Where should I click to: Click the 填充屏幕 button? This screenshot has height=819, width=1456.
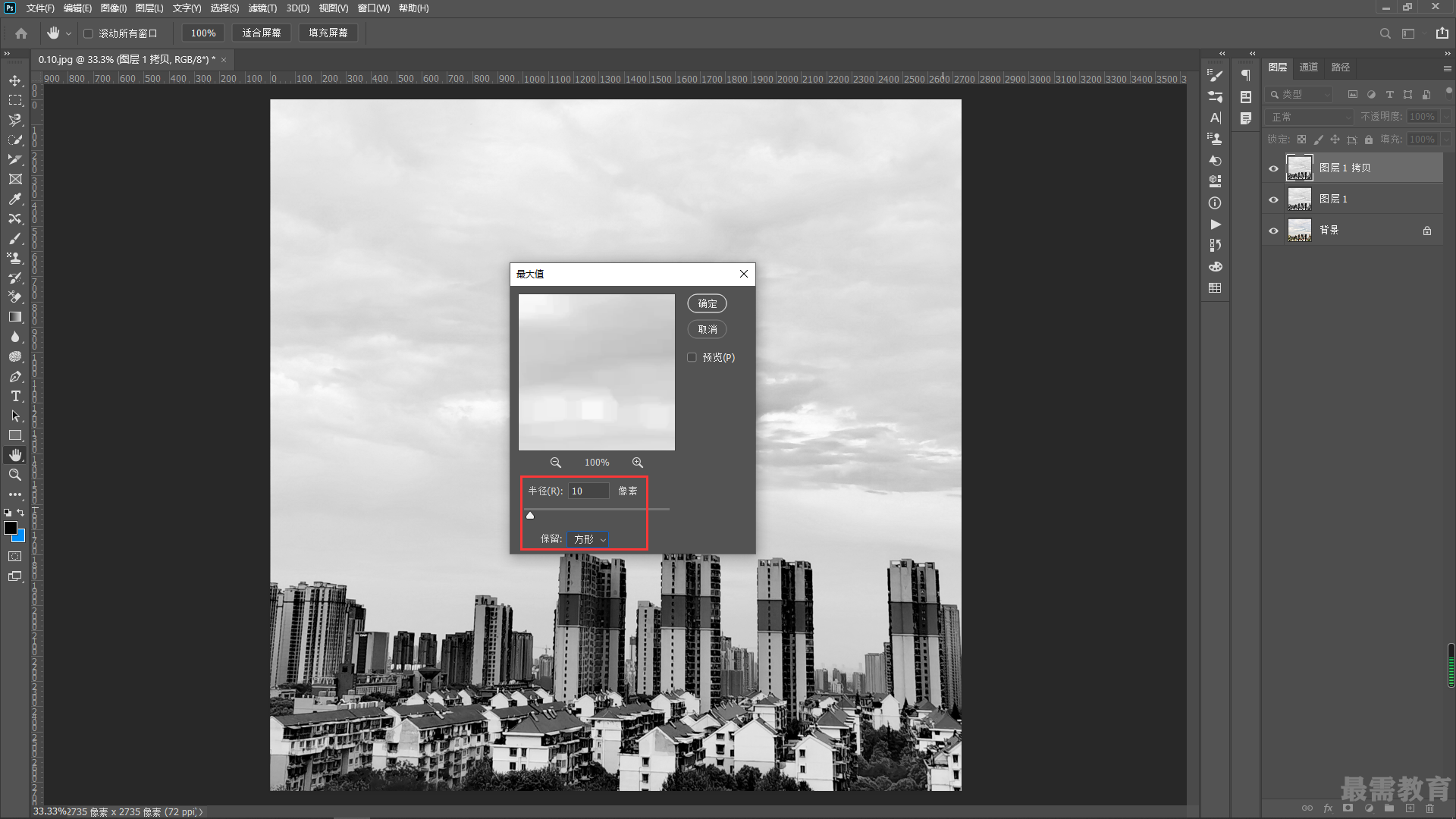pos(328,33)
